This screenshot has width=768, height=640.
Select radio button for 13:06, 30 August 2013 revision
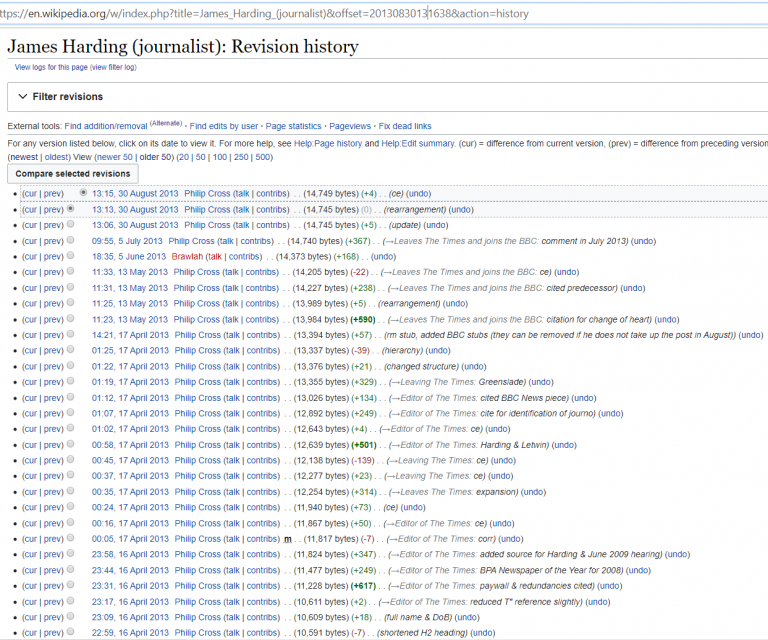pyautogui.click(x=71, y=224)
